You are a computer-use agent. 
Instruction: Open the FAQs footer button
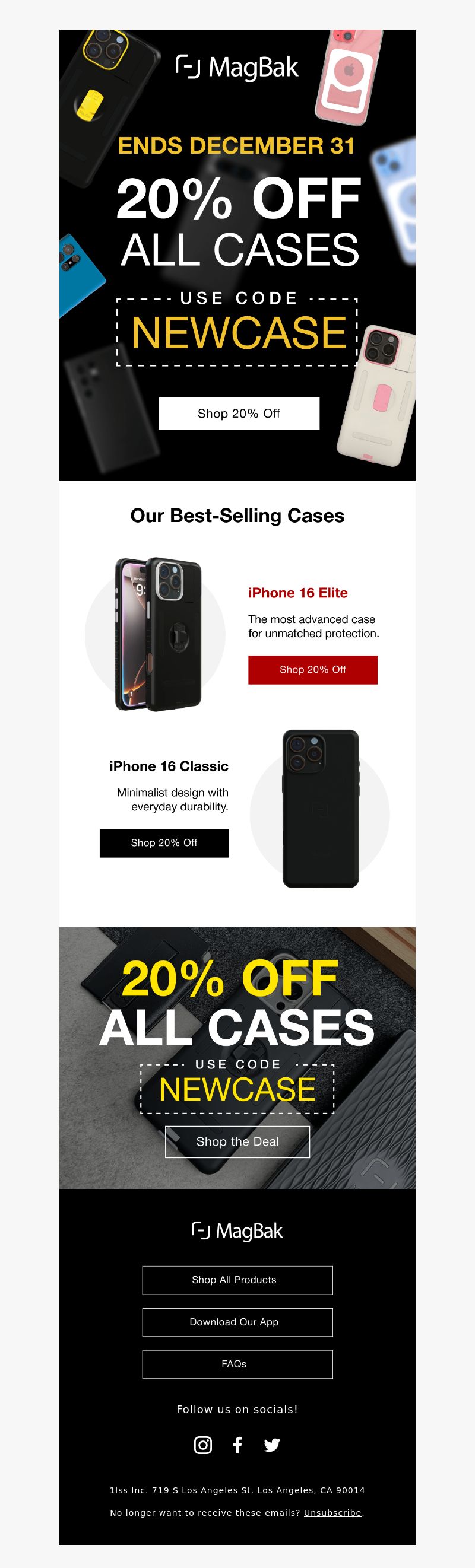click(237, 1364)
